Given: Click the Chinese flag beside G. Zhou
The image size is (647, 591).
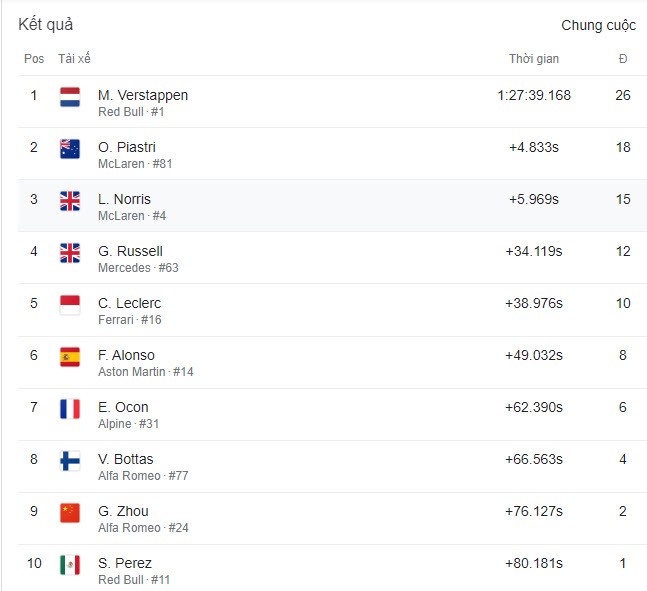Looking at the screenshot, I should point(70,513).
